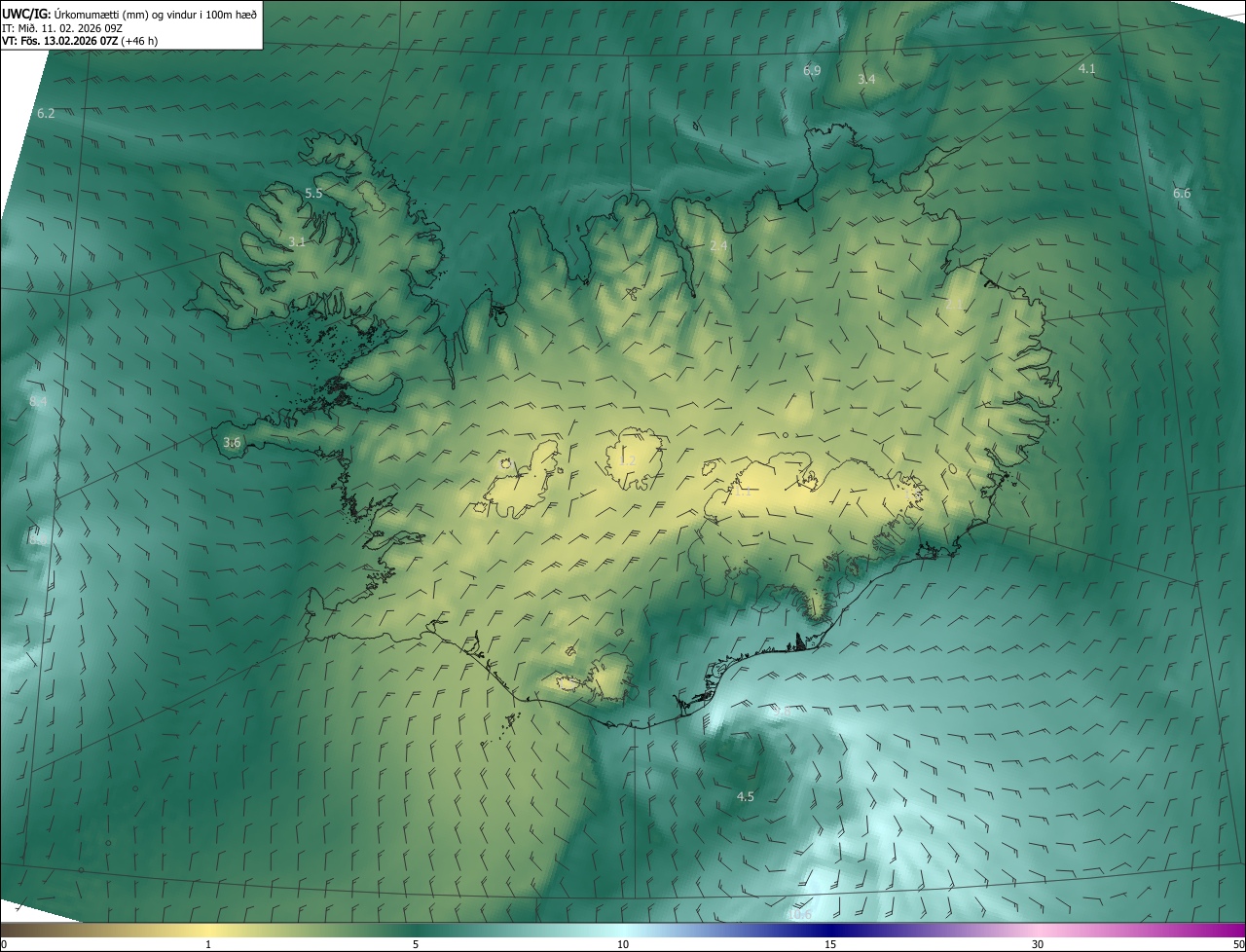Click the 15 tick on the colour scale
The height and width of the screenshot is (952, 1246).
click(830, 945)
